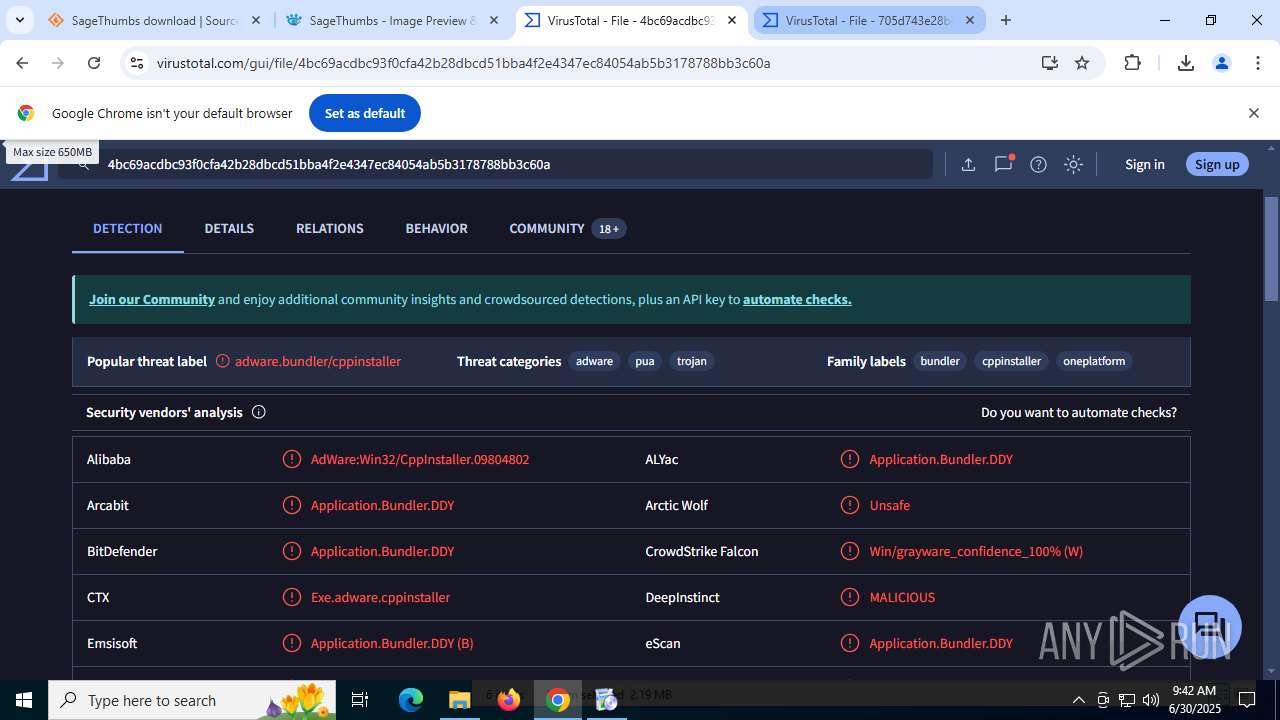
Task: Click the adware threat category tag
Action: pos(594,361)
